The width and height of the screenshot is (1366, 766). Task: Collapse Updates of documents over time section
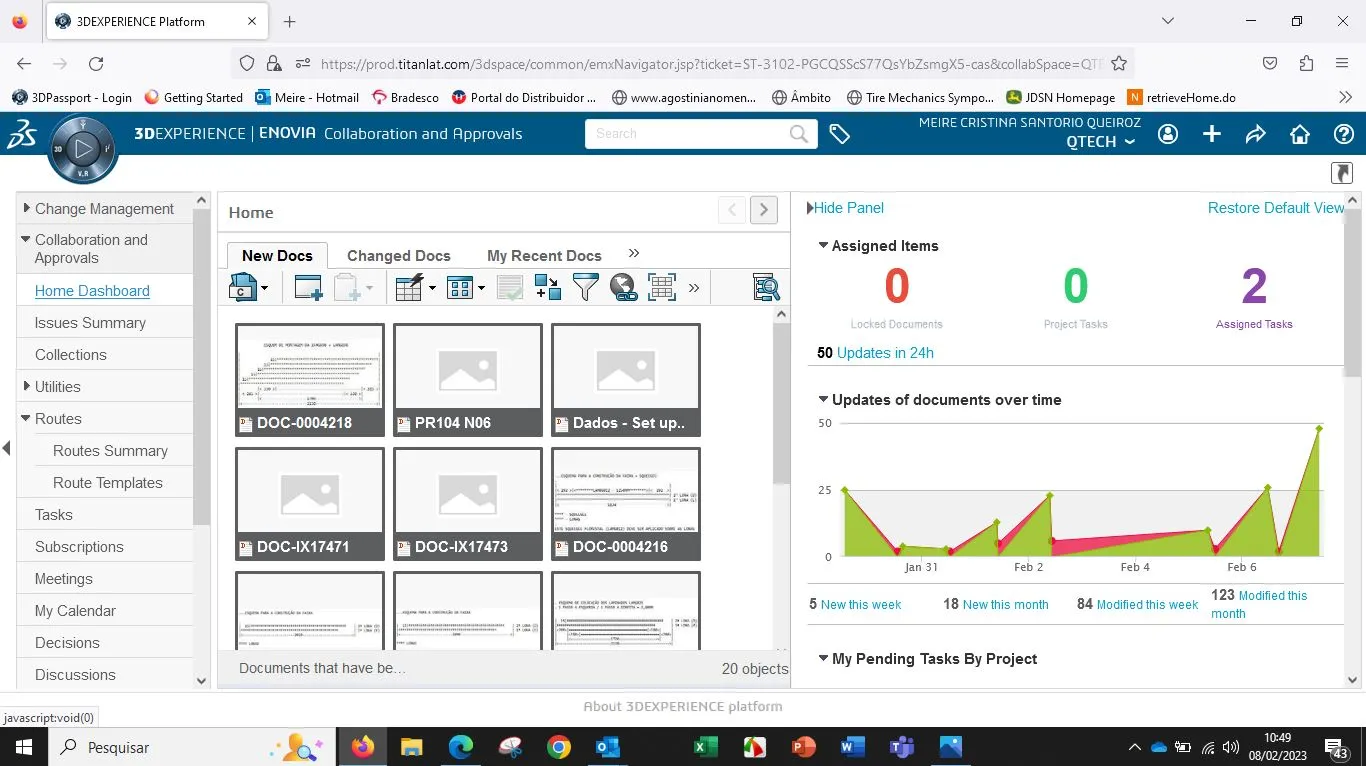[823, 400]
